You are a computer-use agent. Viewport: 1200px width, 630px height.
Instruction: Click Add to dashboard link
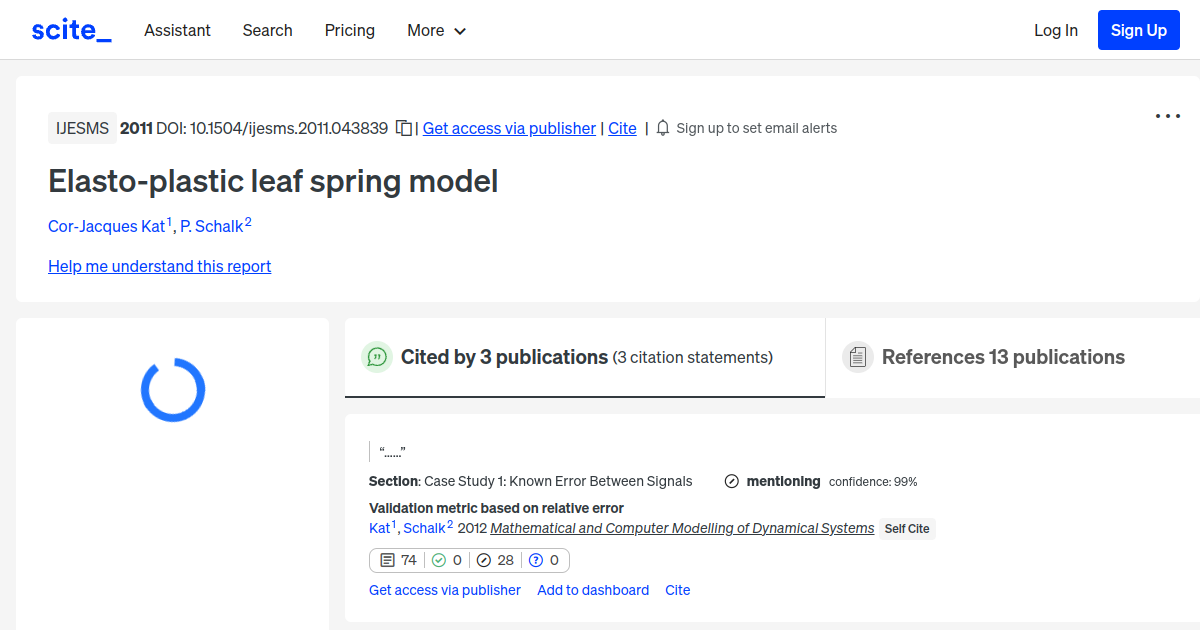593,590
